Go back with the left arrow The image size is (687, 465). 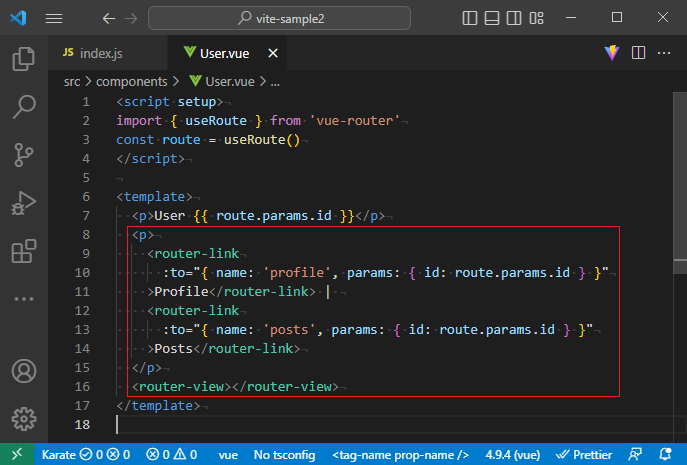[x=109, y=18]
